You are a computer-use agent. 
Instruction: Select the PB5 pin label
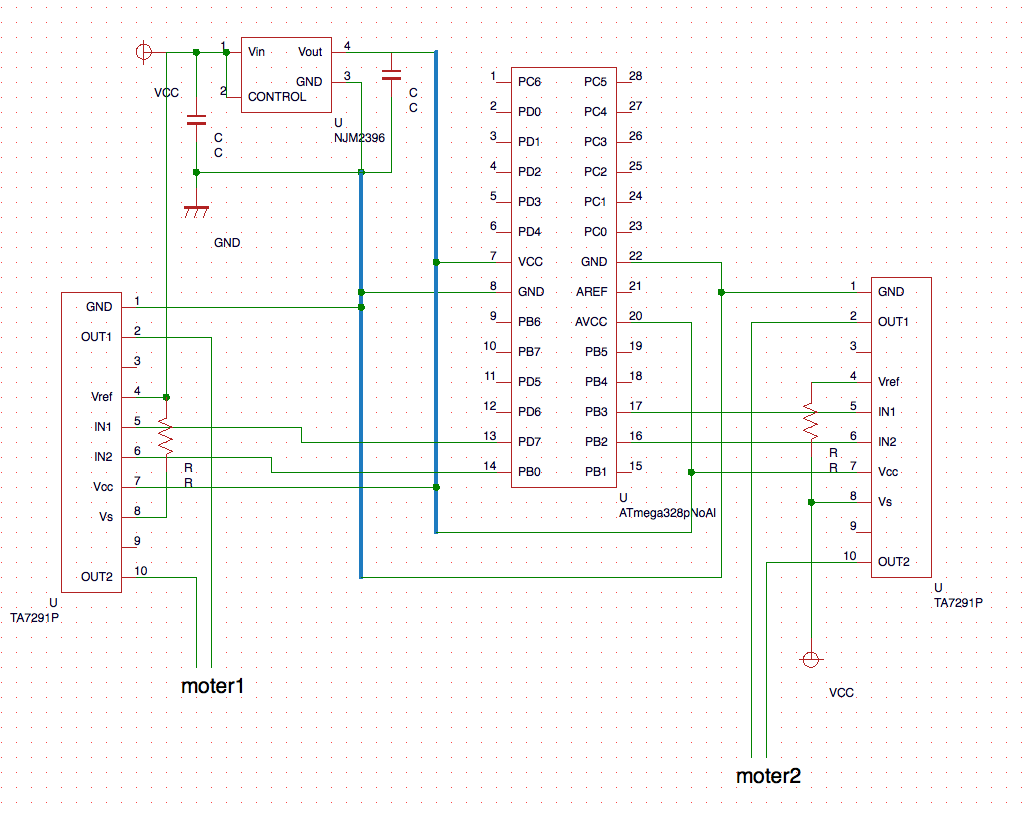[596, 352]
